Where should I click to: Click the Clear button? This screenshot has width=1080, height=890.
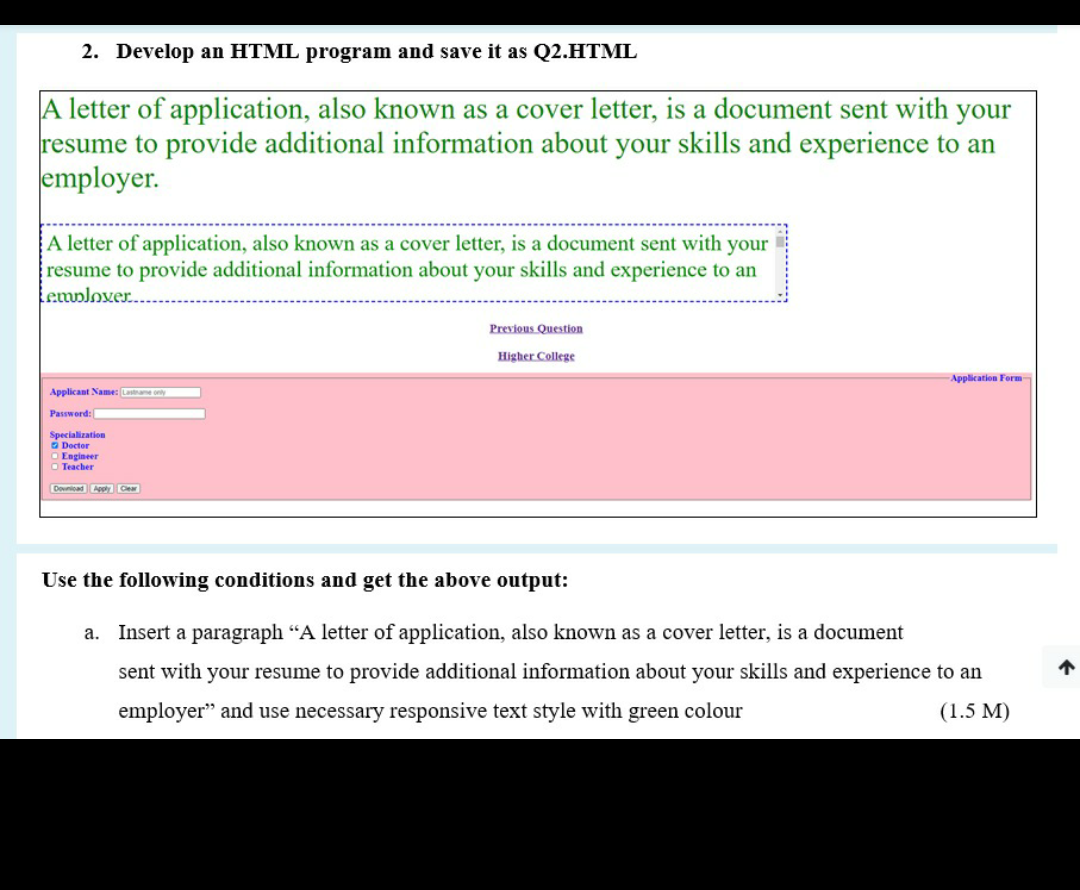point(129,489)
